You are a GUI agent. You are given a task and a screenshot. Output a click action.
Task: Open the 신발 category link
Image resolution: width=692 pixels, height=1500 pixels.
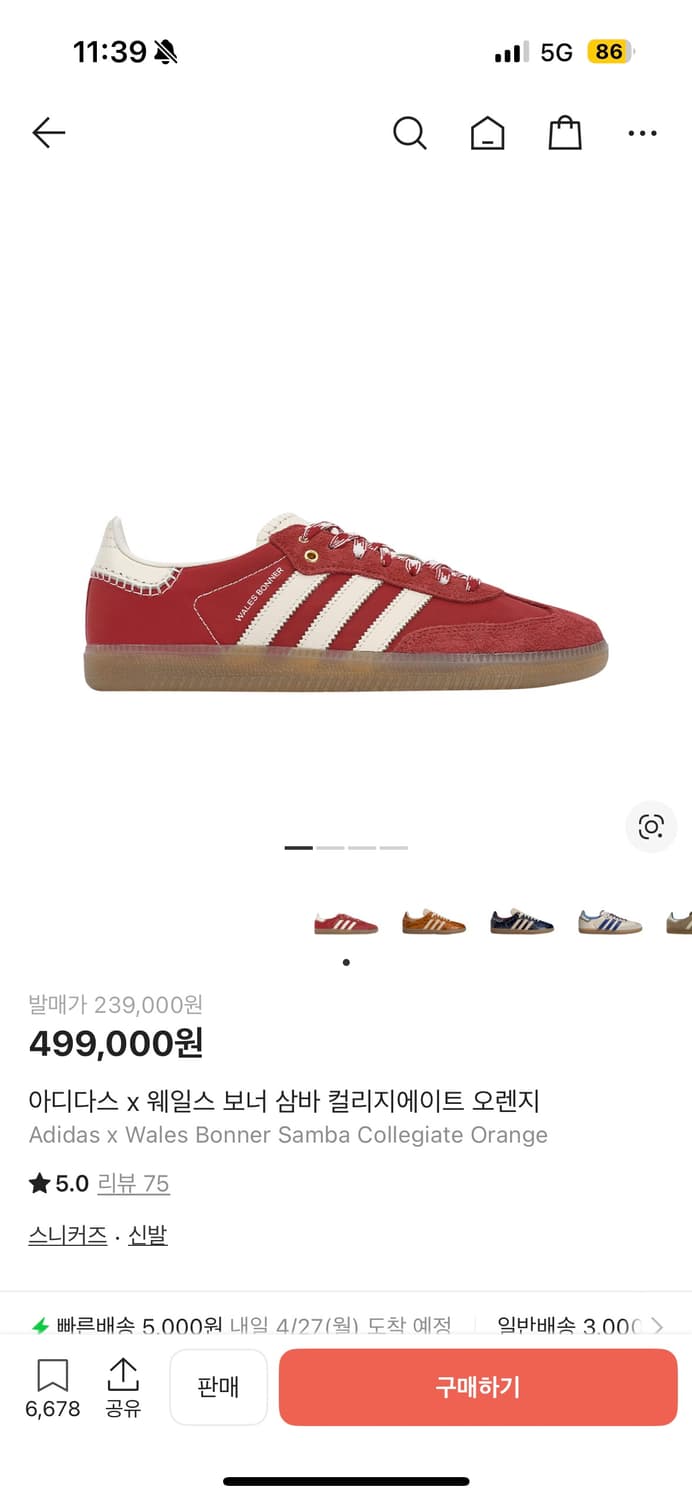(x=148, y=1236)
